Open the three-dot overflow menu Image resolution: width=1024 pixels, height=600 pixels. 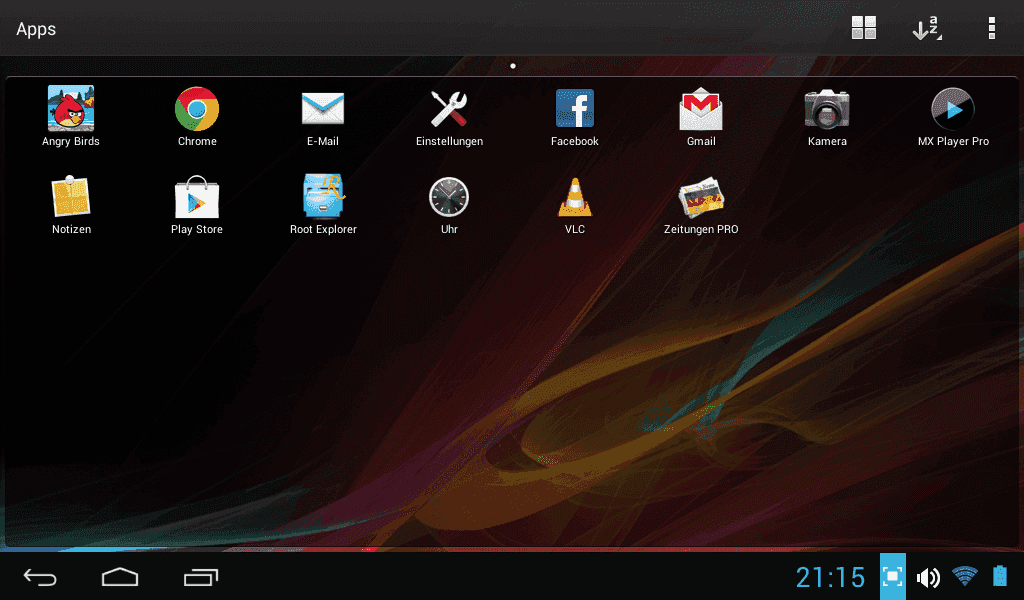pos(991,28)
